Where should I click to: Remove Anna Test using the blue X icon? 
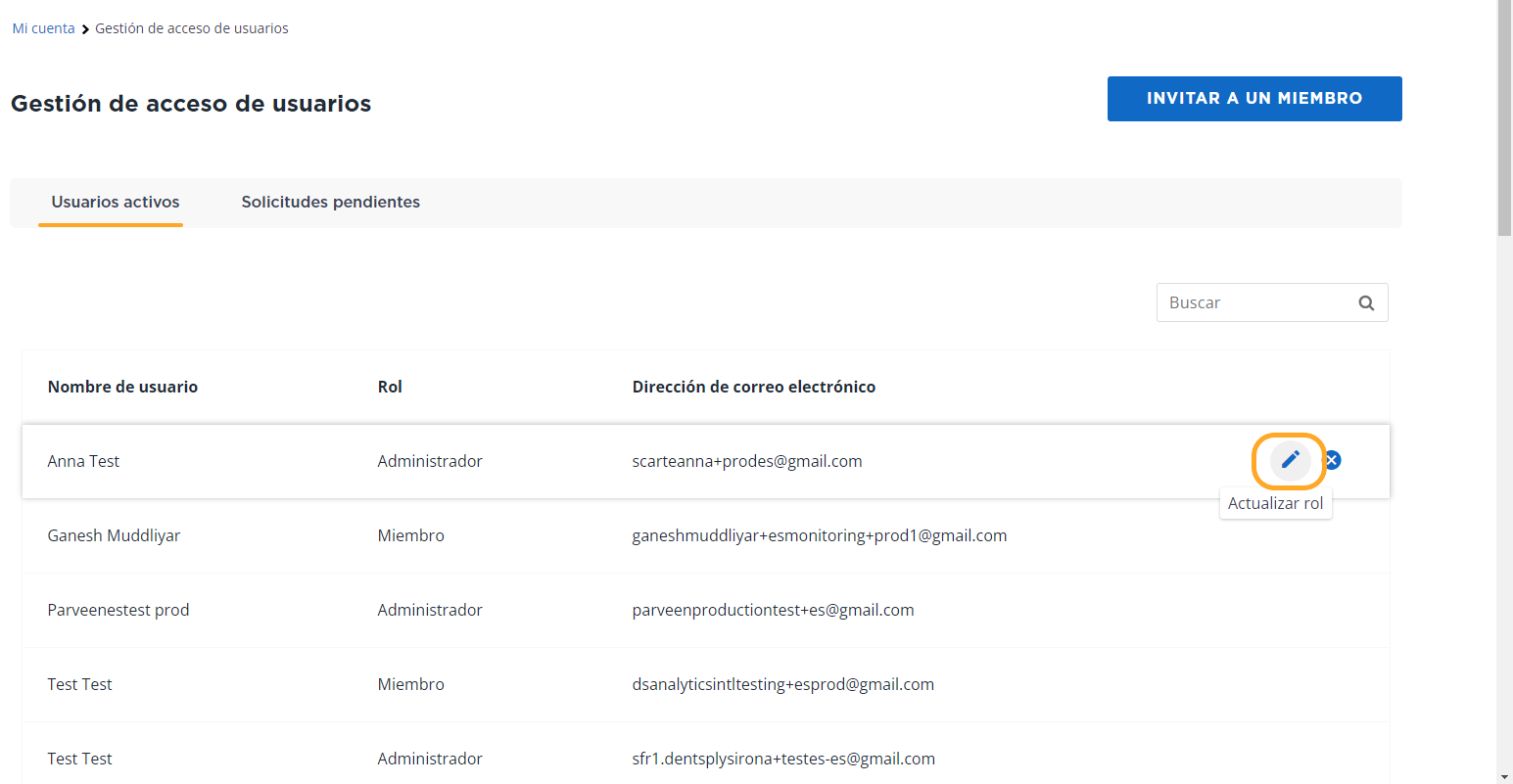[1332, 460]
